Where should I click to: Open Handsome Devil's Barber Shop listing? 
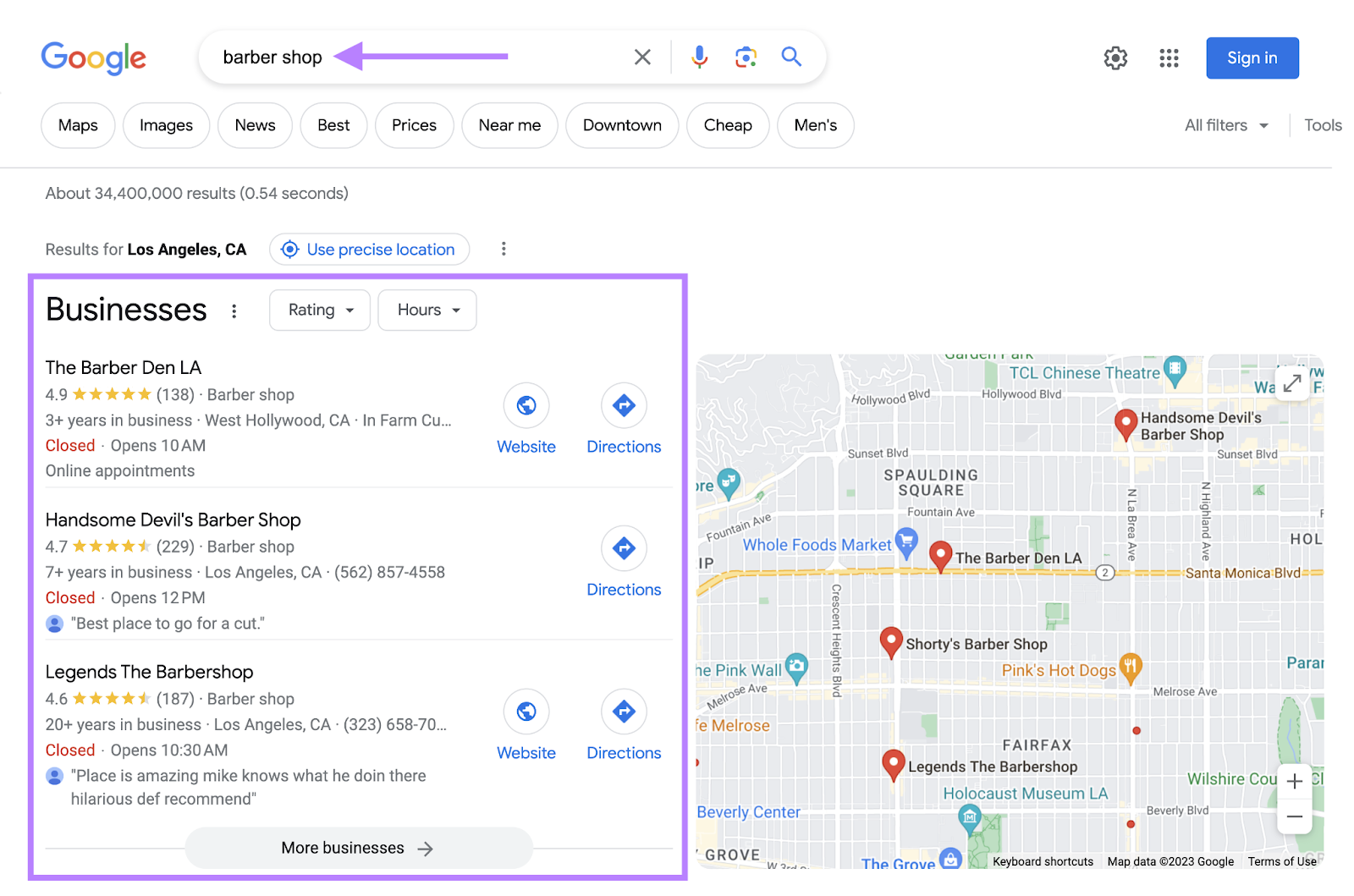173,519
